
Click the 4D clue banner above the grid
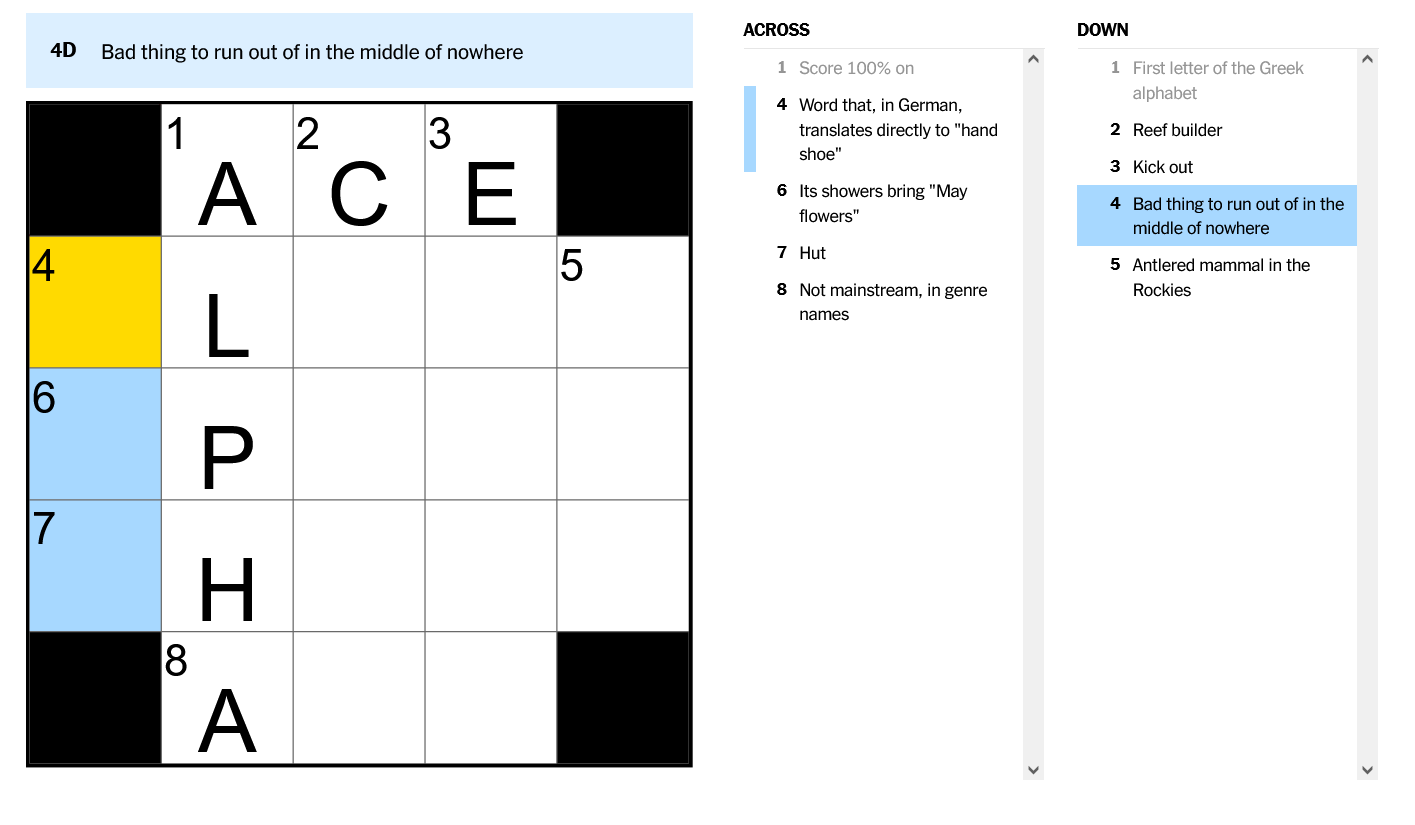(360, 51)
